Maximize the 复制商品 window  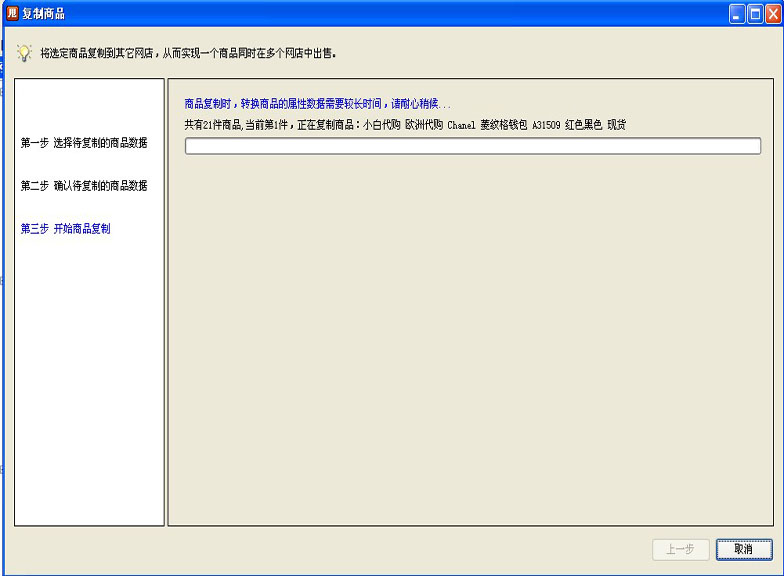(755, 14)
